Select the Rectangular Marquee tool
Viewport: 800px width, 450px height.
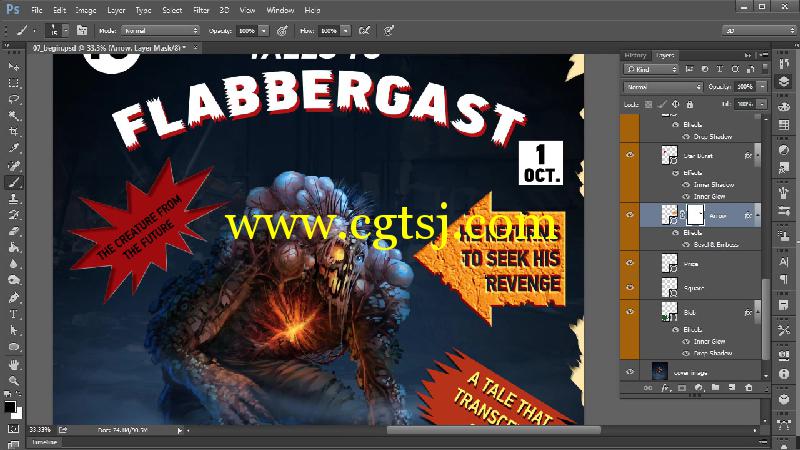coord(14,83)
